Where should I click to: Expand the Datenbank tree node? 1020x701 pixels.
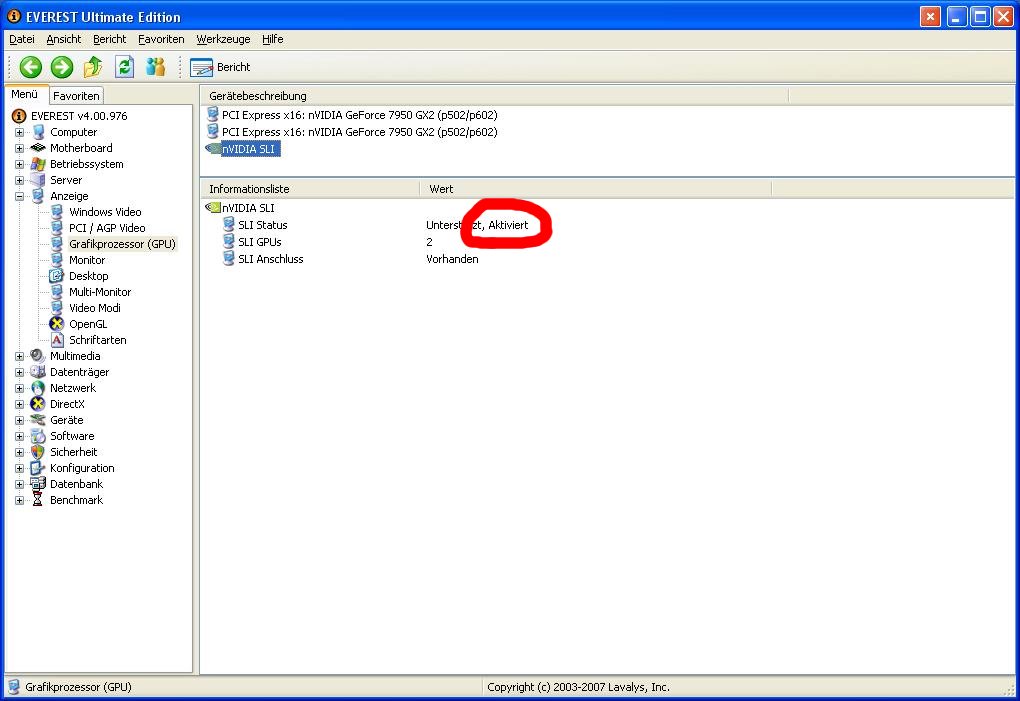tap(20, 484)
